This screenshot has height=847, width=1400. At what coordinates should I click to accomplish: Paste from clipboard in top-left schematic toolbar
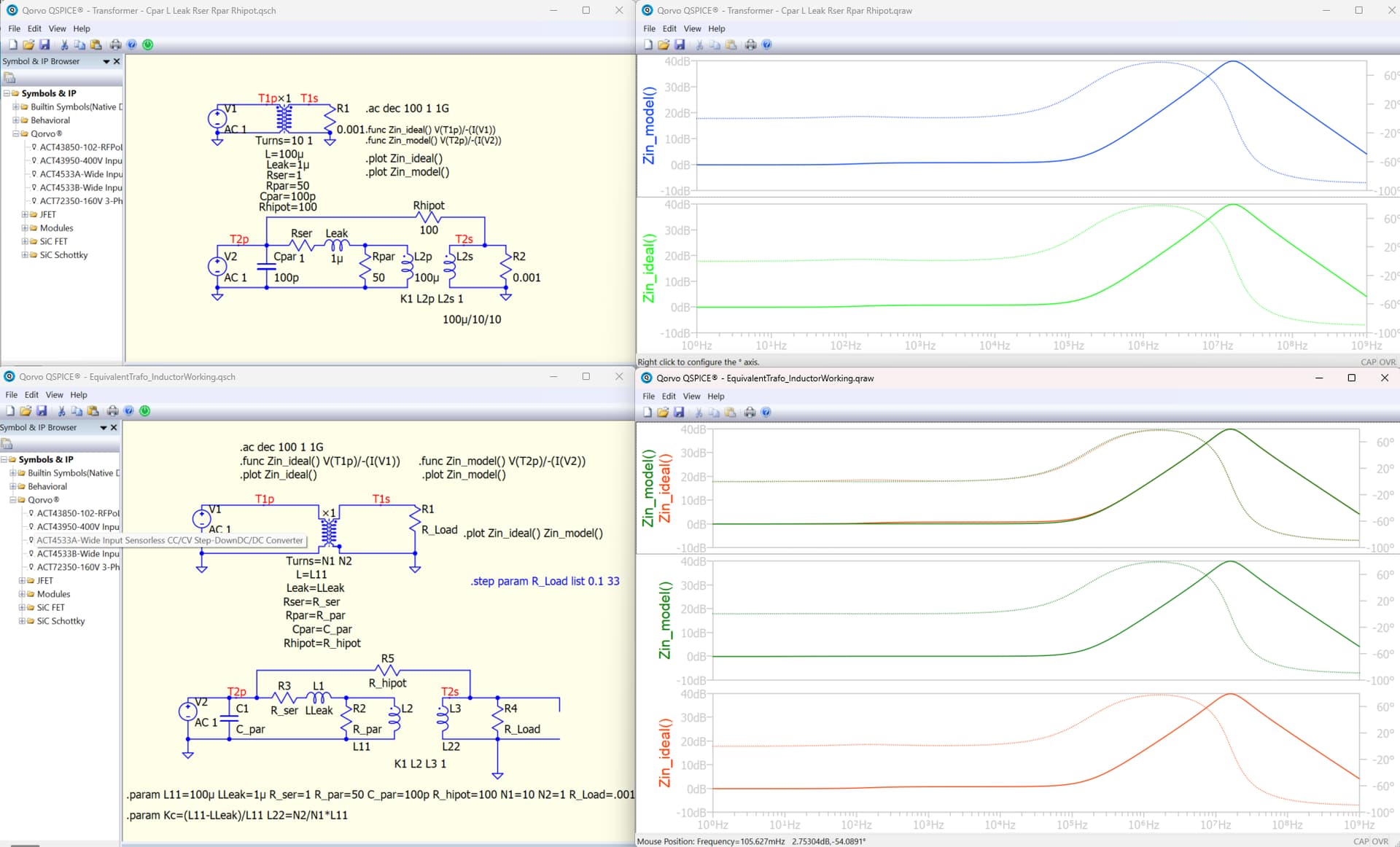pos(96,44)
